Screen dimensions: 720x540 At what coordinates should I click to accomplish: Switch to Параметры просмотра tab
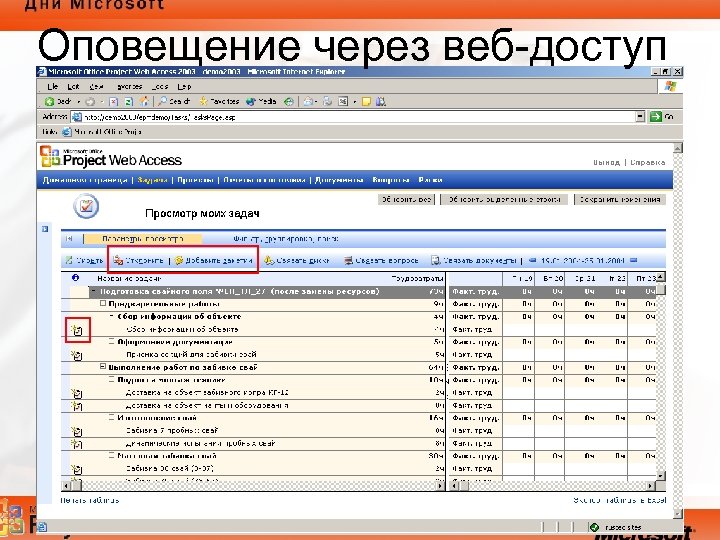(142, 239)
